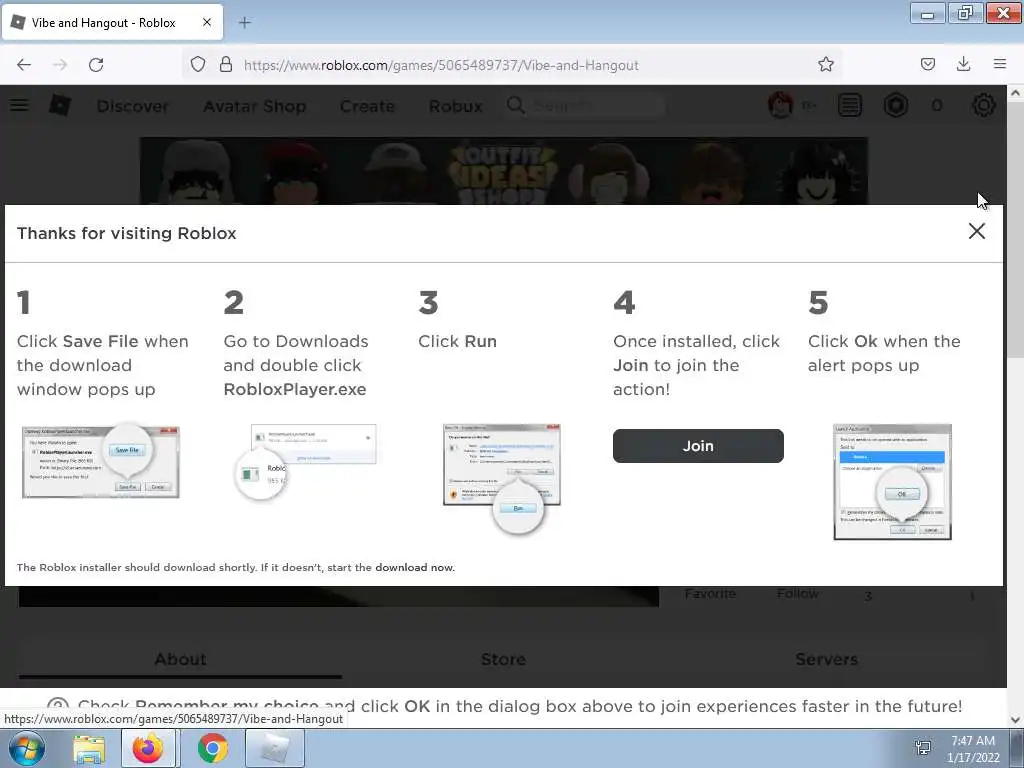
Task: Open a new browser tab
Action: [245, 23]
